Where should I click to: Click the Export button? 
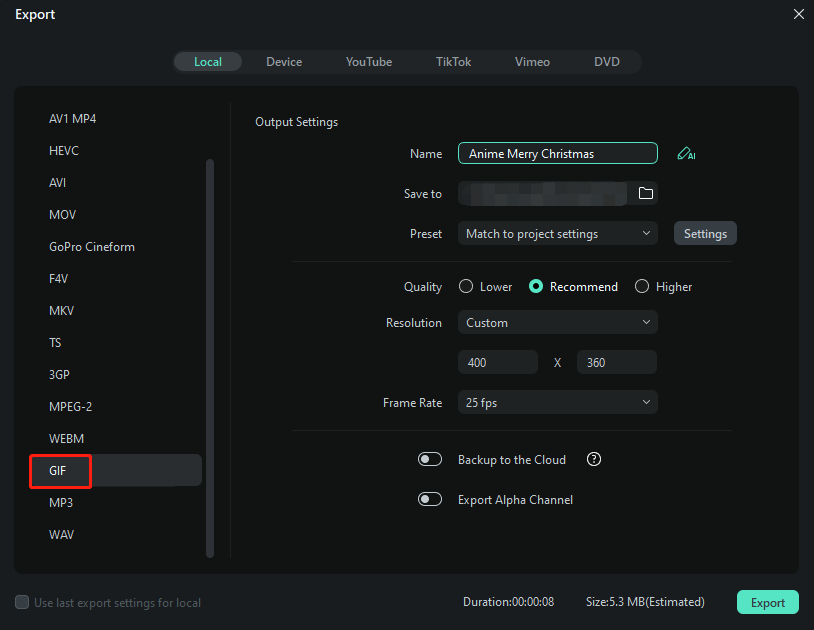tap(767, 602)
